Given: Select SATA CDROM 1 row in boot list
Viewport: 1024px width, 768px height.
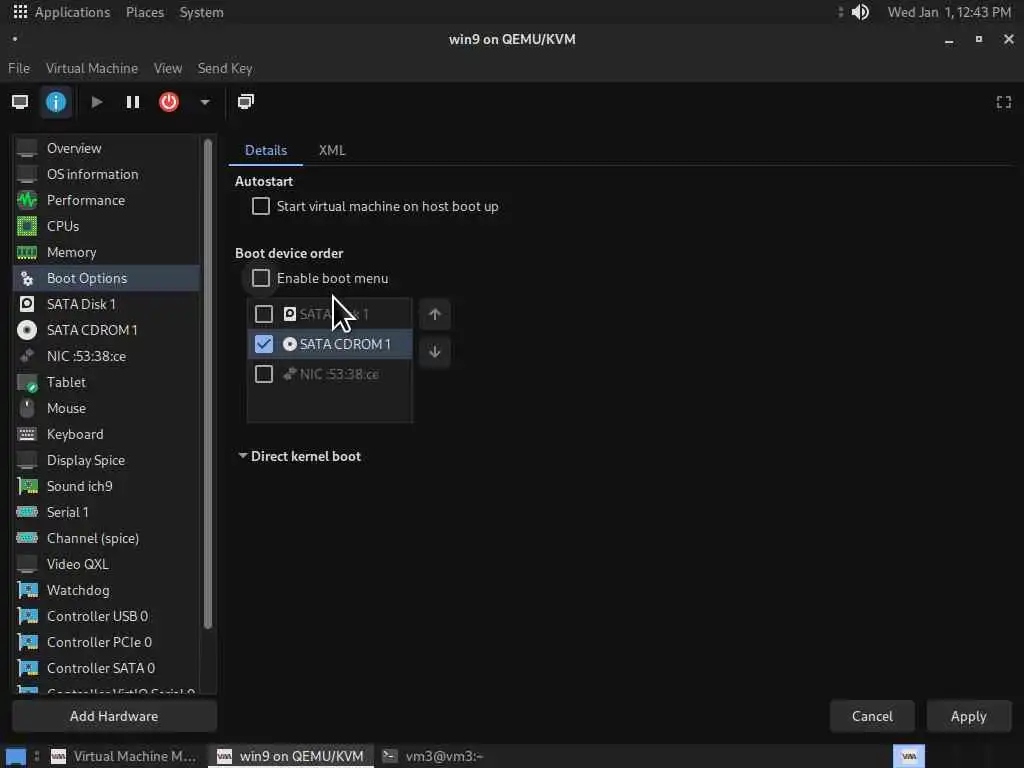Looking at the screenshot, I should [330, 344].
